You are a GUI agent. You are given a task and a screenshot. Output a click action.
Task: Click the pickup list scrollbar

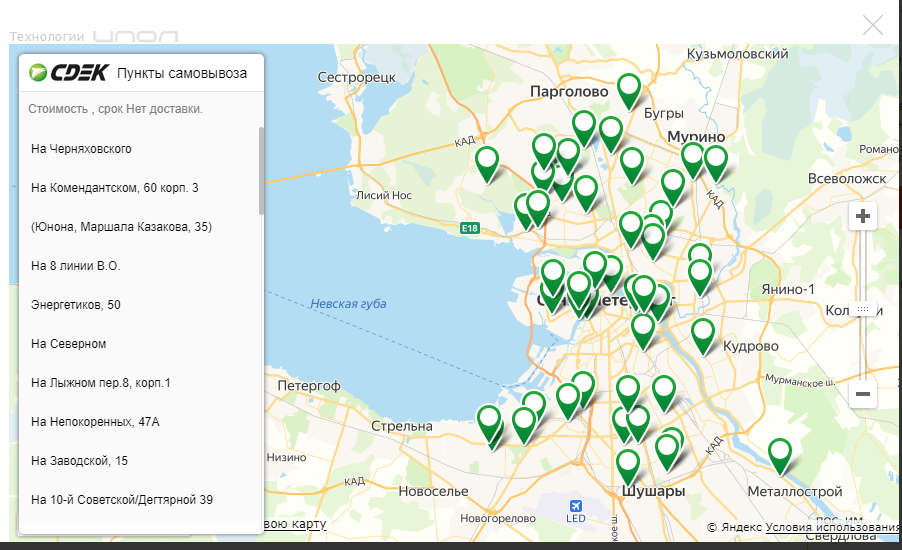261,170
